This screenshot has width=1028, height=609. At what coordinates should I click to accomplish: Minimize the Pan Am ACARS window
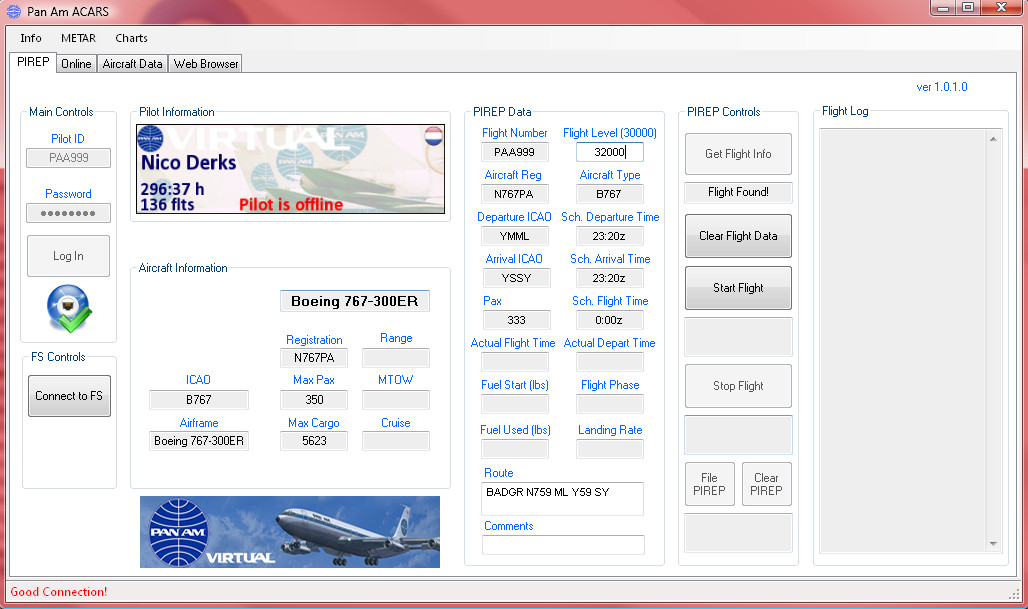pos(943,8)
